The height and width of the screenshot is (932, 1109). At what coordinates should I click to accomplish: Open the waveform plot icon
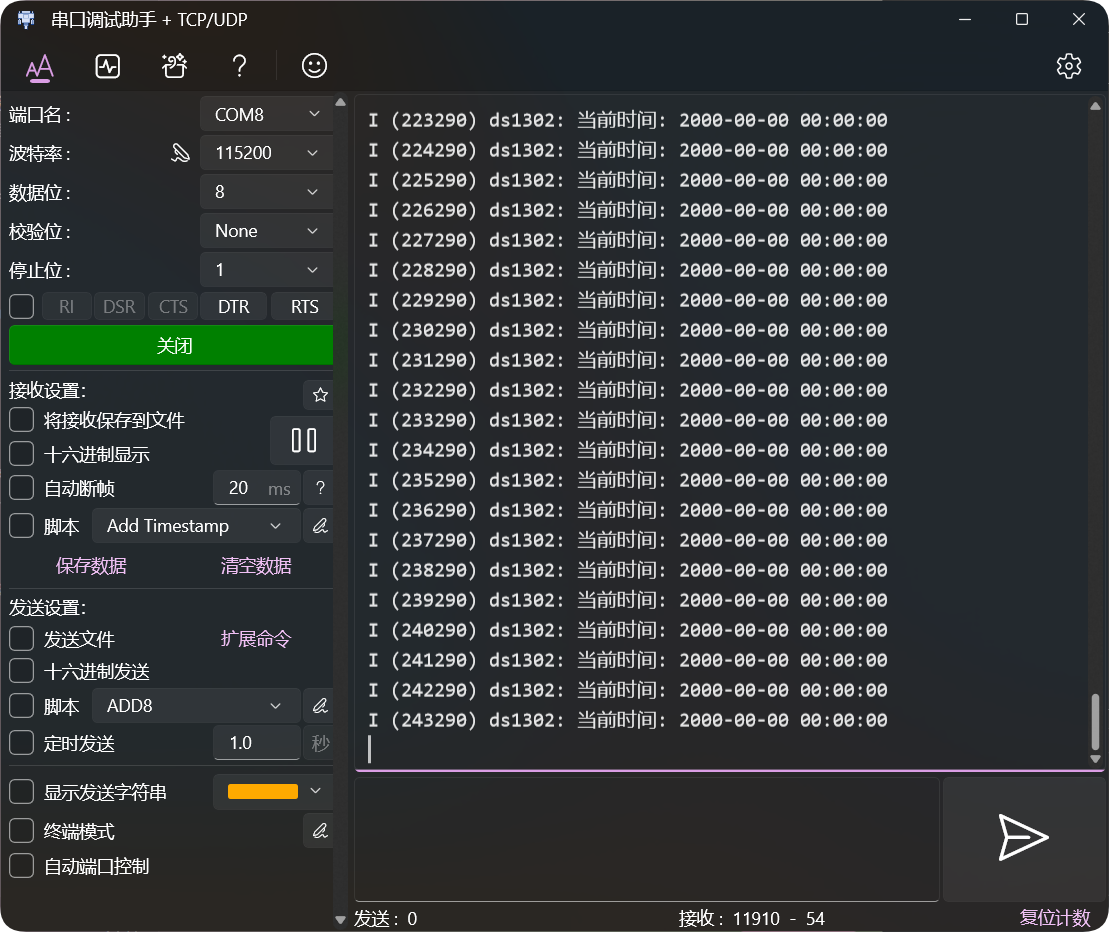coord(108,66)
